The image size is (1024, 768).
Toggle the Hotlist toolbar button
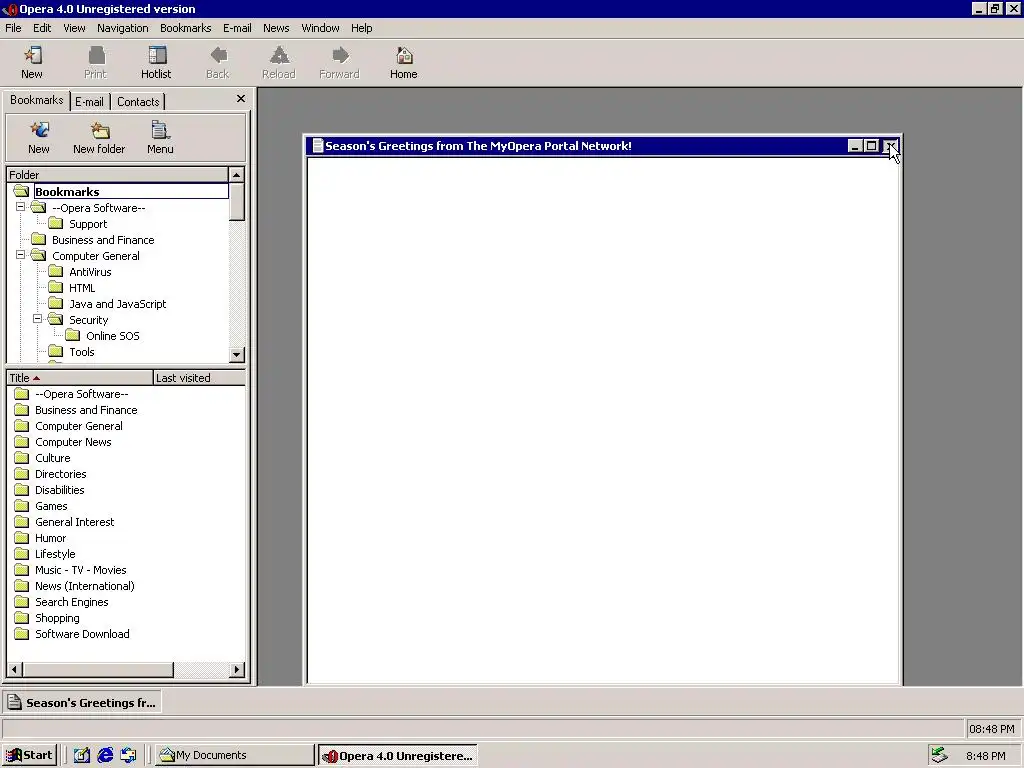point(157,63)
